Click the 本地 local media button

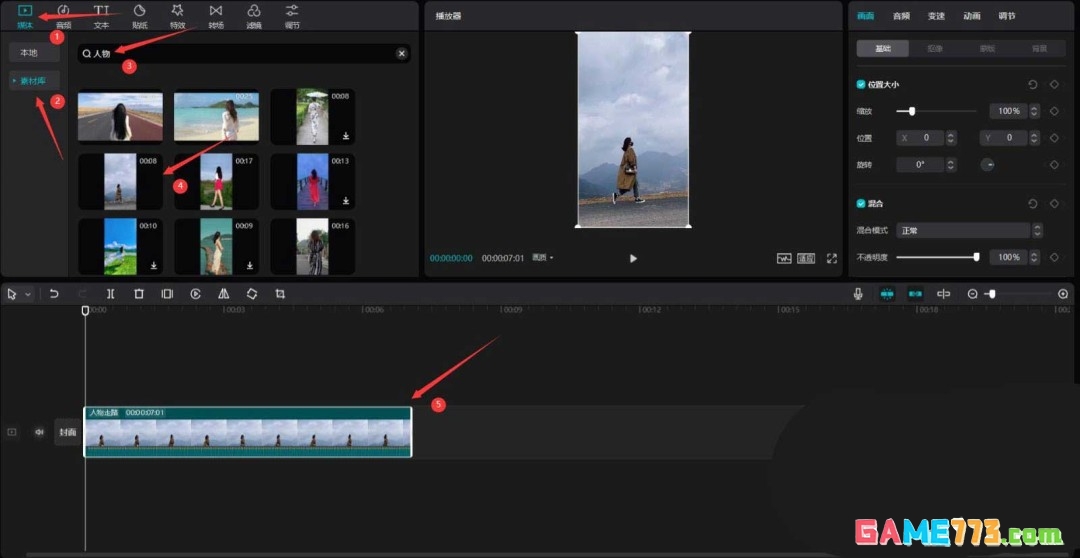coord(29,53)
